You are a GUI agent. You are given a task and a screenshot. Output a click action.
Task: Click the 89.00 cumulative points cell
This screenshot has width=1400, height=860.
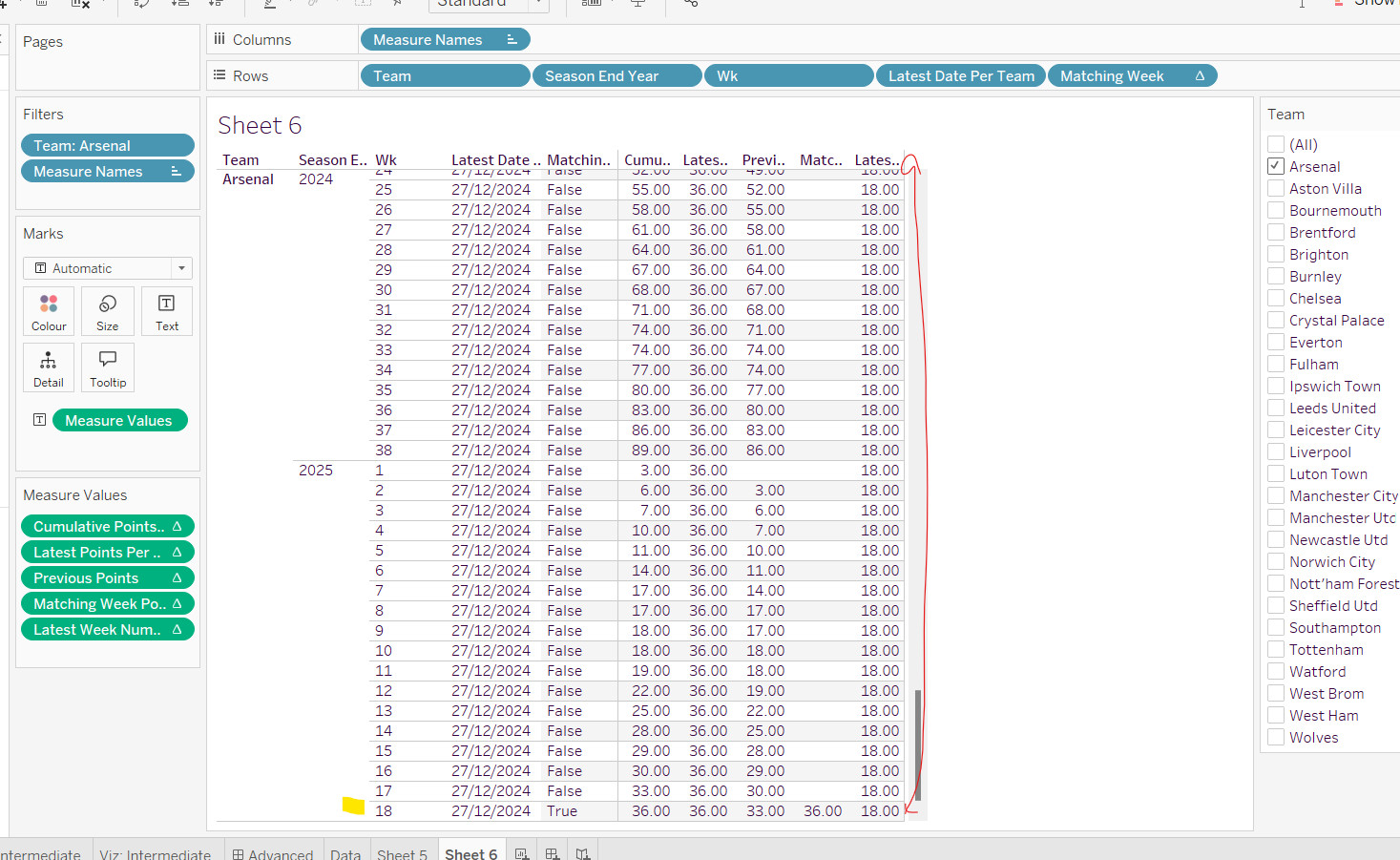(651, 450)
